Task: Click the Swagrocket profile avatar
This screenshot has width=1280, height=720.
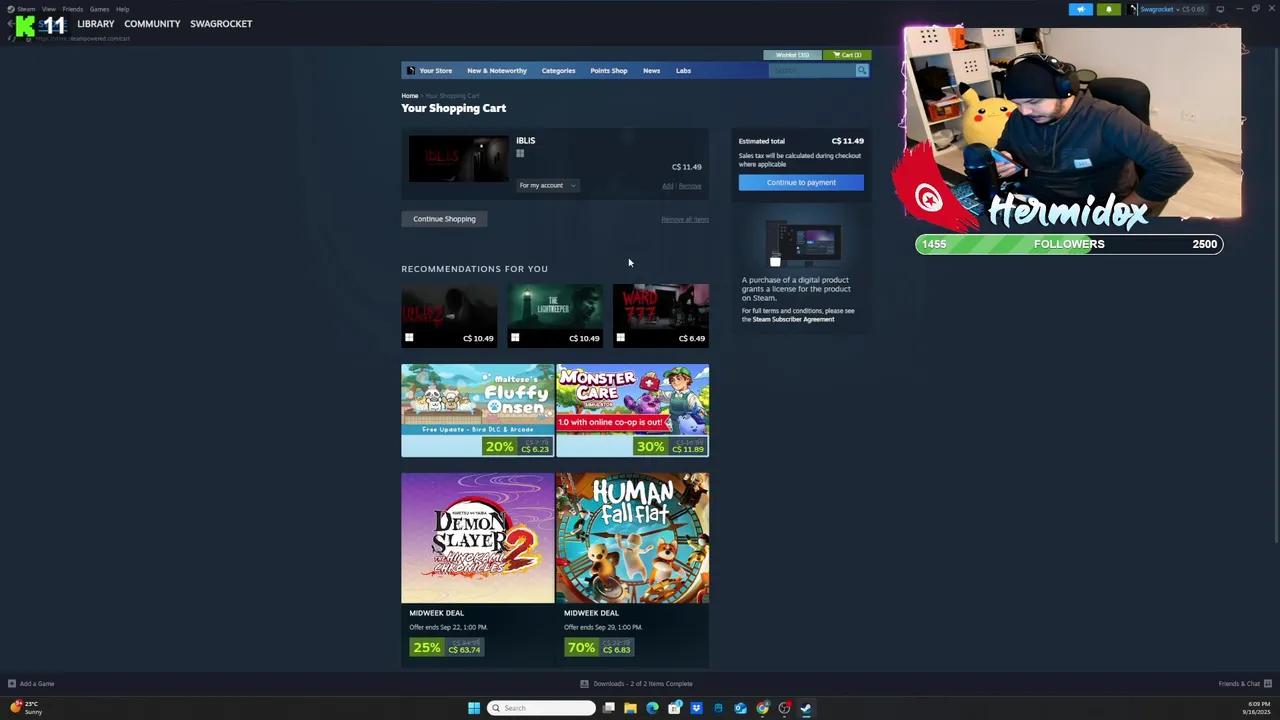Action: (x=1134, y=9)
